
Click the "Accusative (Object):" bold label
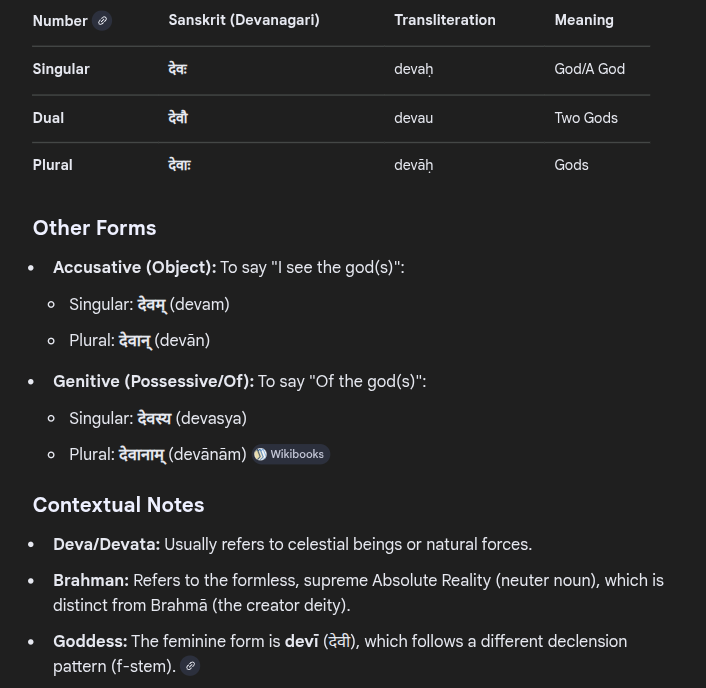pyautogui.click(x=134, y=267)
